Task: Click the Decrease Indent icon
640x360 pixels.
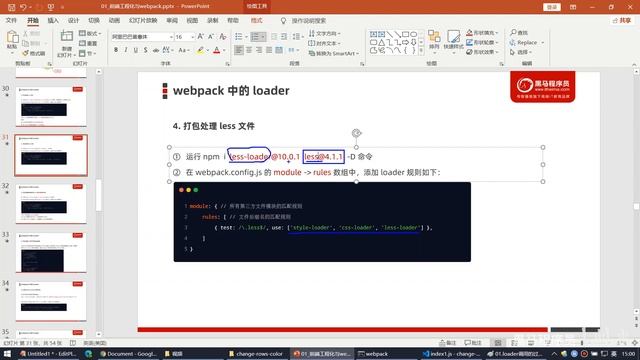Action: (274, 36)
